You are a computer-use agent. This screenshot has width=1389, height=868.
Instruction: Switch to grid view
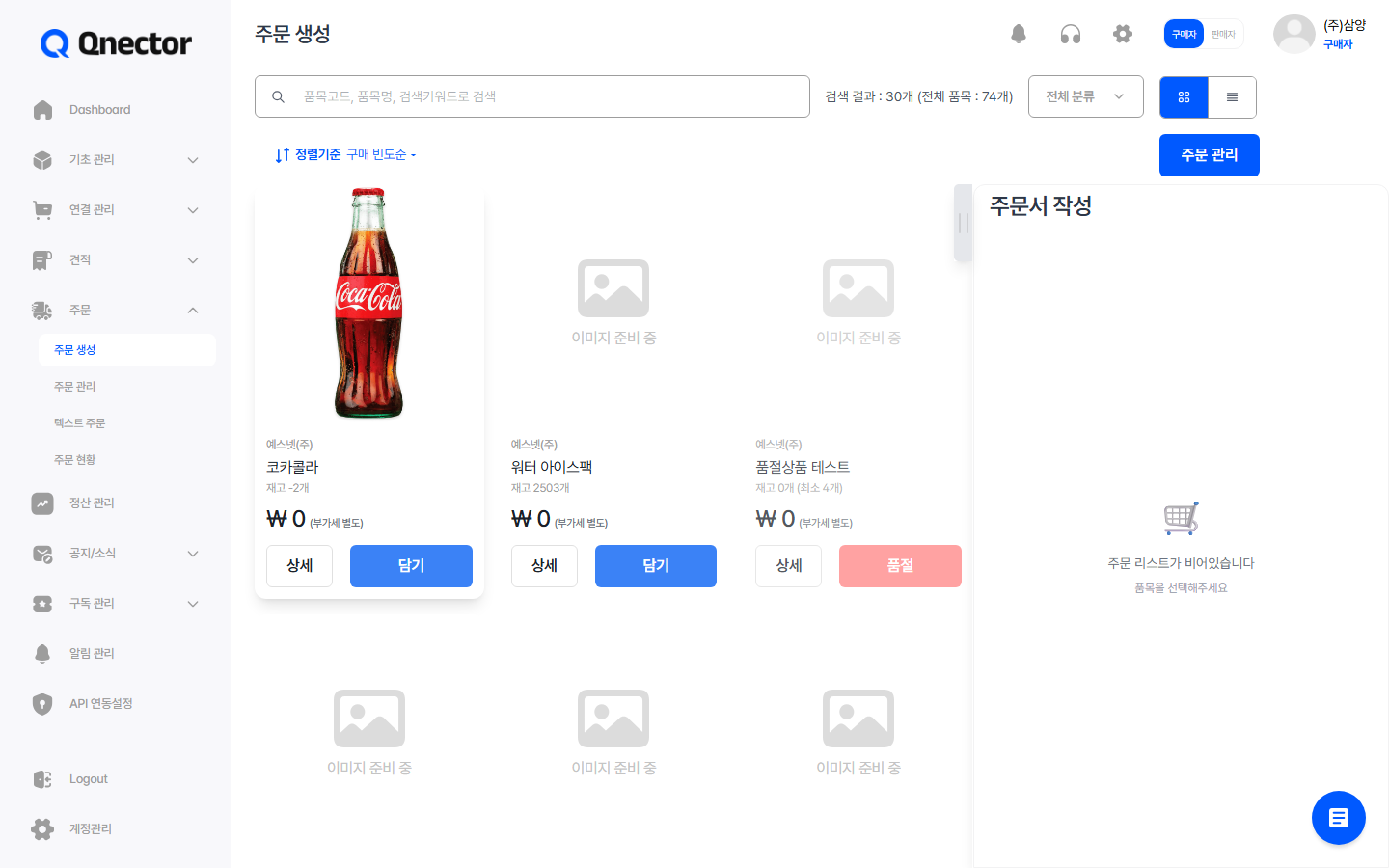click(x=1184, y=97)
